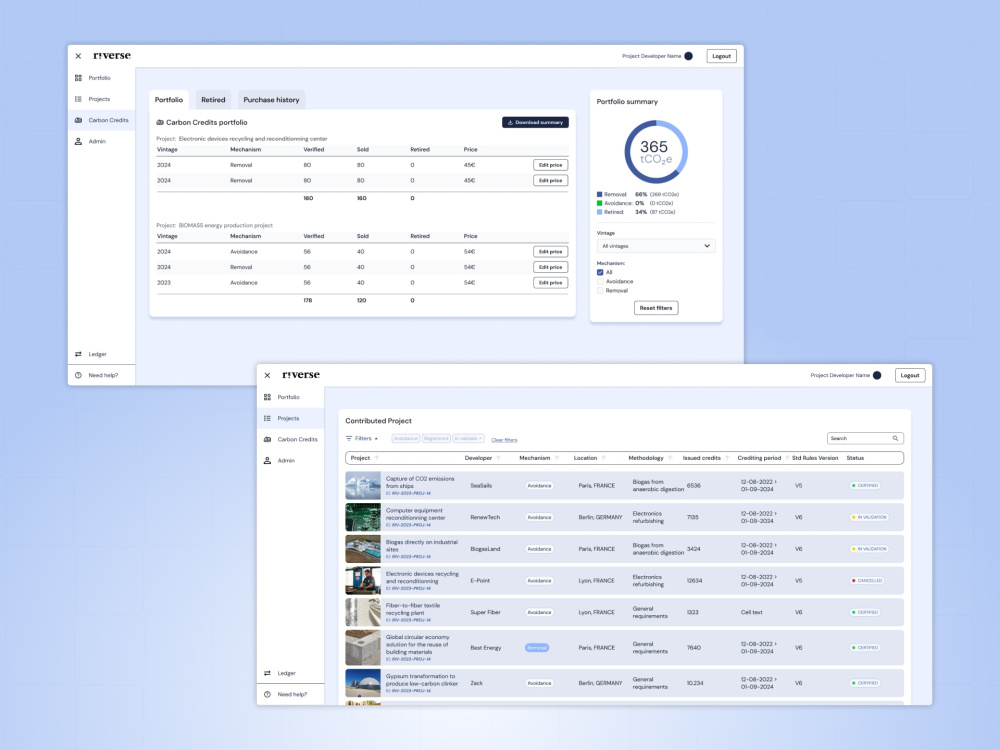Click the green Avoidance legend swatch
This screenshot has width=1000, height=750.
coord(599,203)
